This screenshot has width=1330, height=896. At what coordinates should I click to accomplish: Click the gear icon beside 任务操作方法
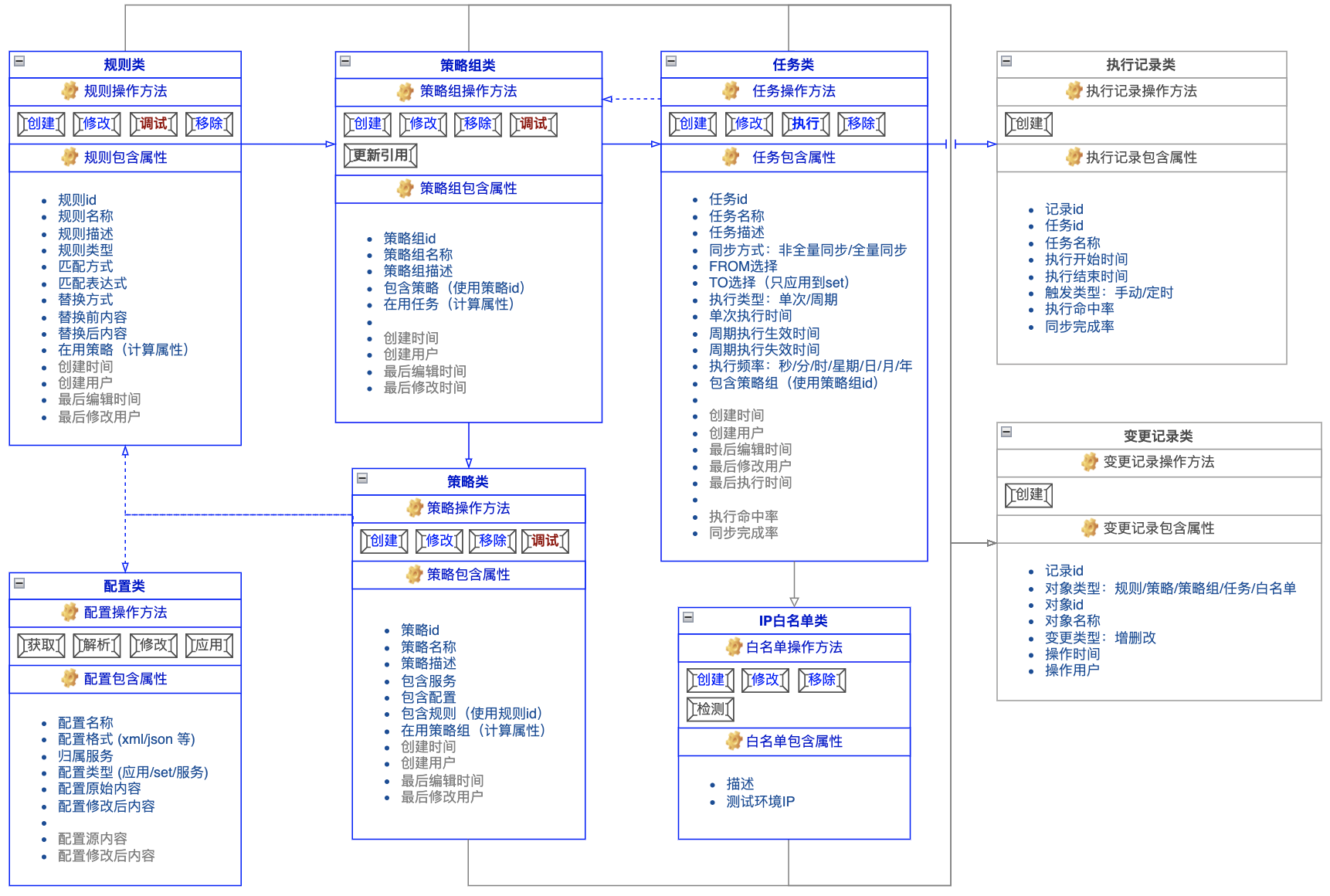[x=731, y=91]
